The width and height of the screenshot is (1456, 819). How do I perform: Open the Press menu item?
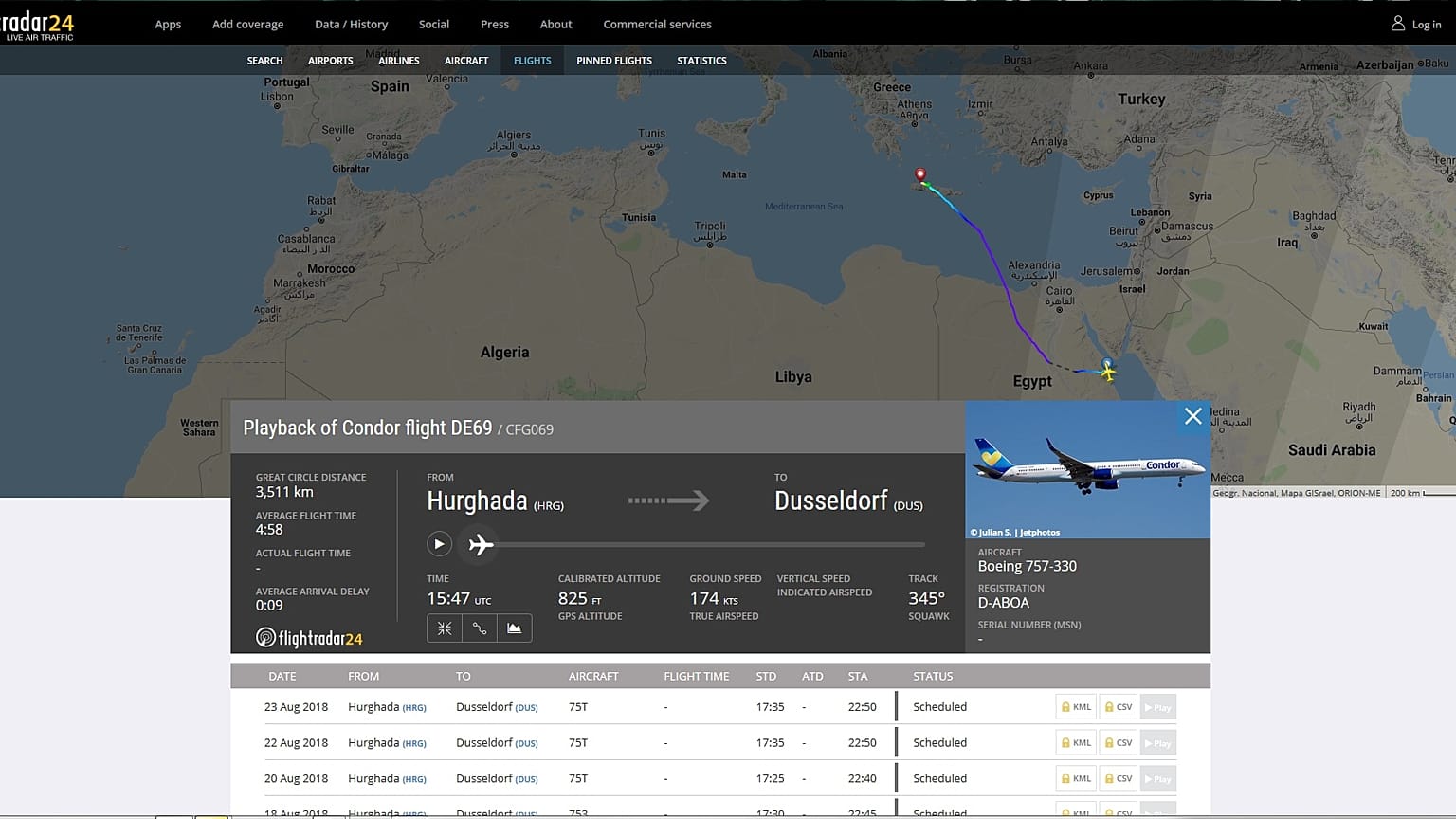tap(495, 25)
